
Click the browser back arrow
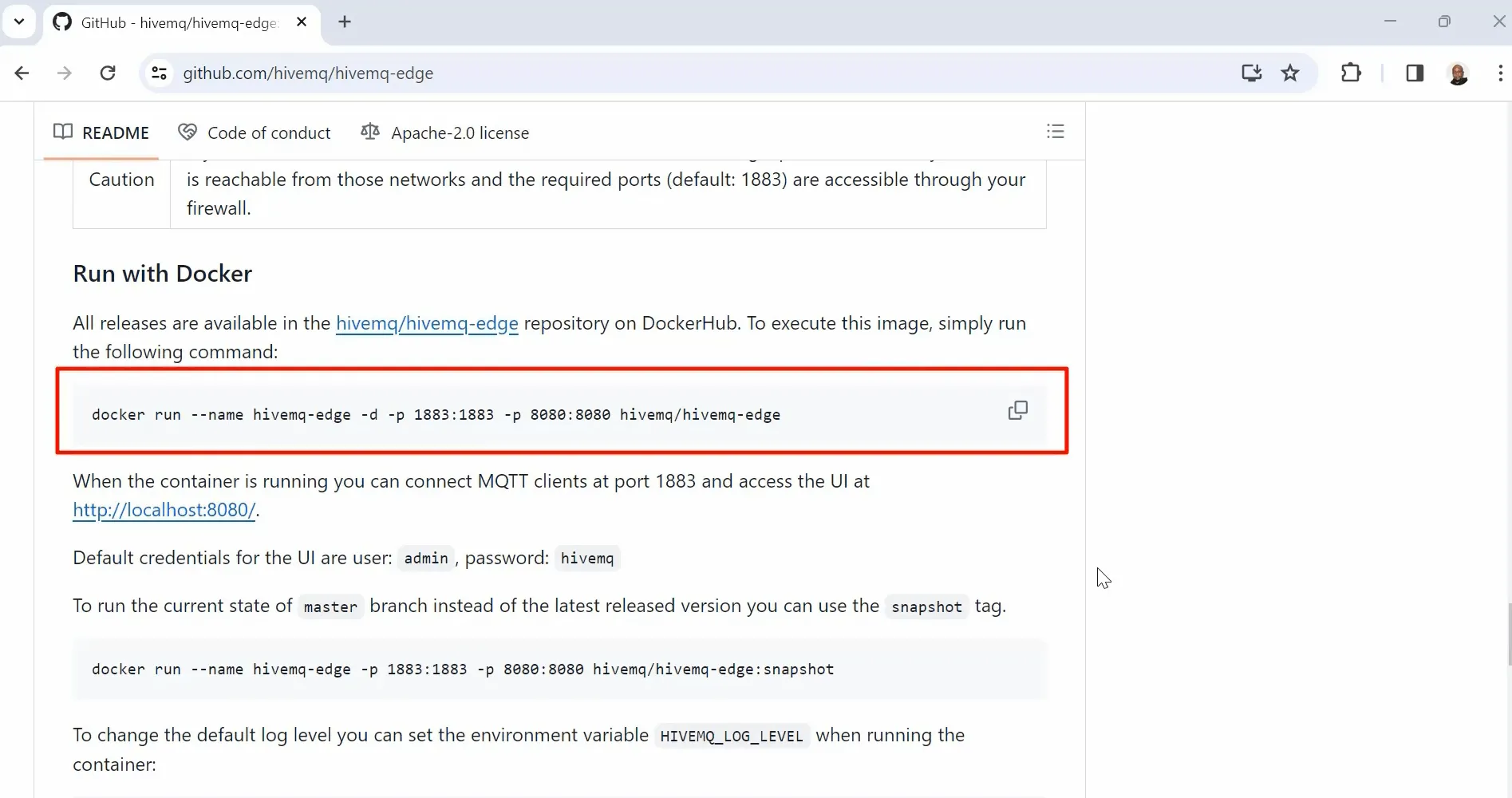coord(22,73)
